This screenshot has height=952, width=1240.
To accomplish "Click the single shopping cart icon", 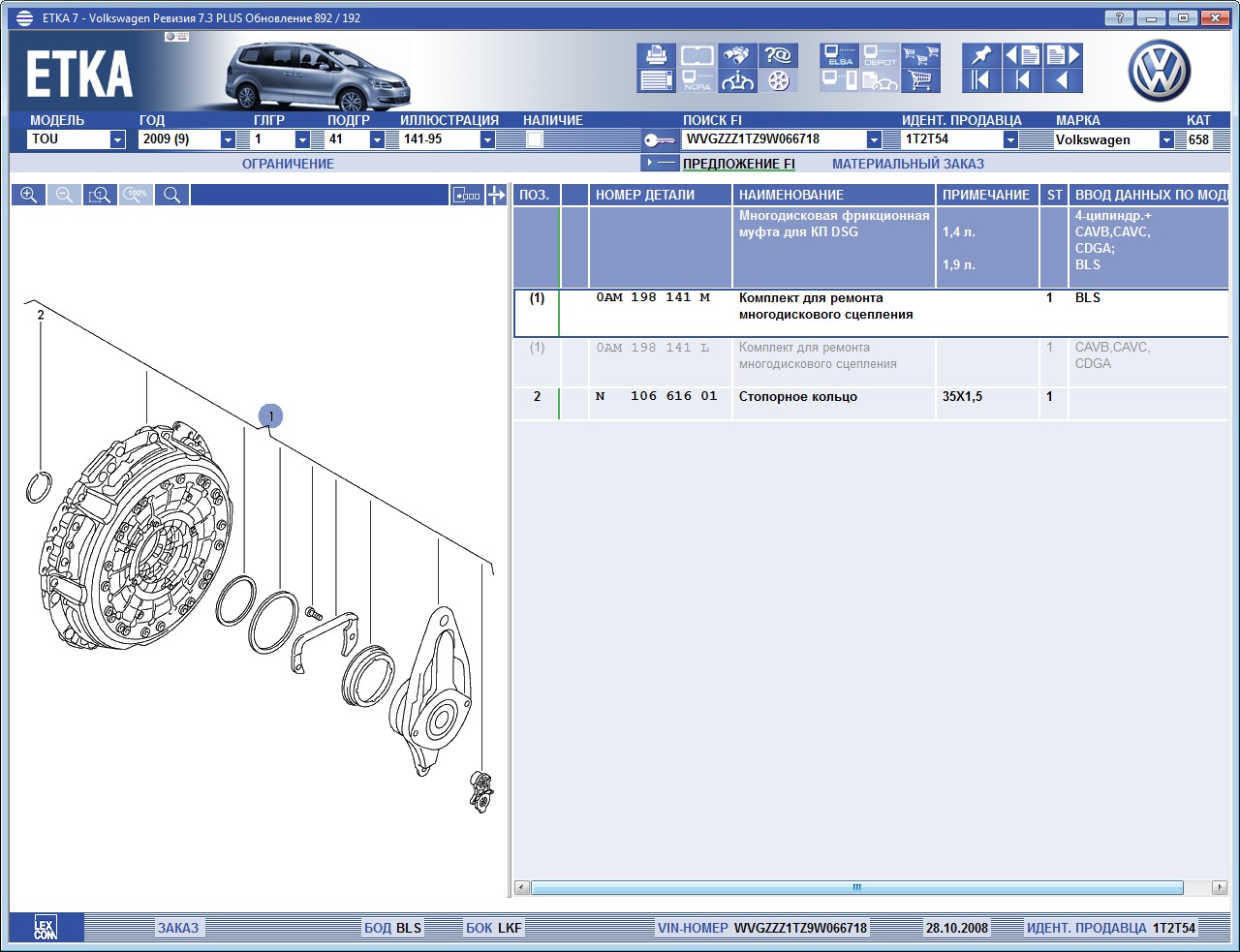I will click(920, 80).
